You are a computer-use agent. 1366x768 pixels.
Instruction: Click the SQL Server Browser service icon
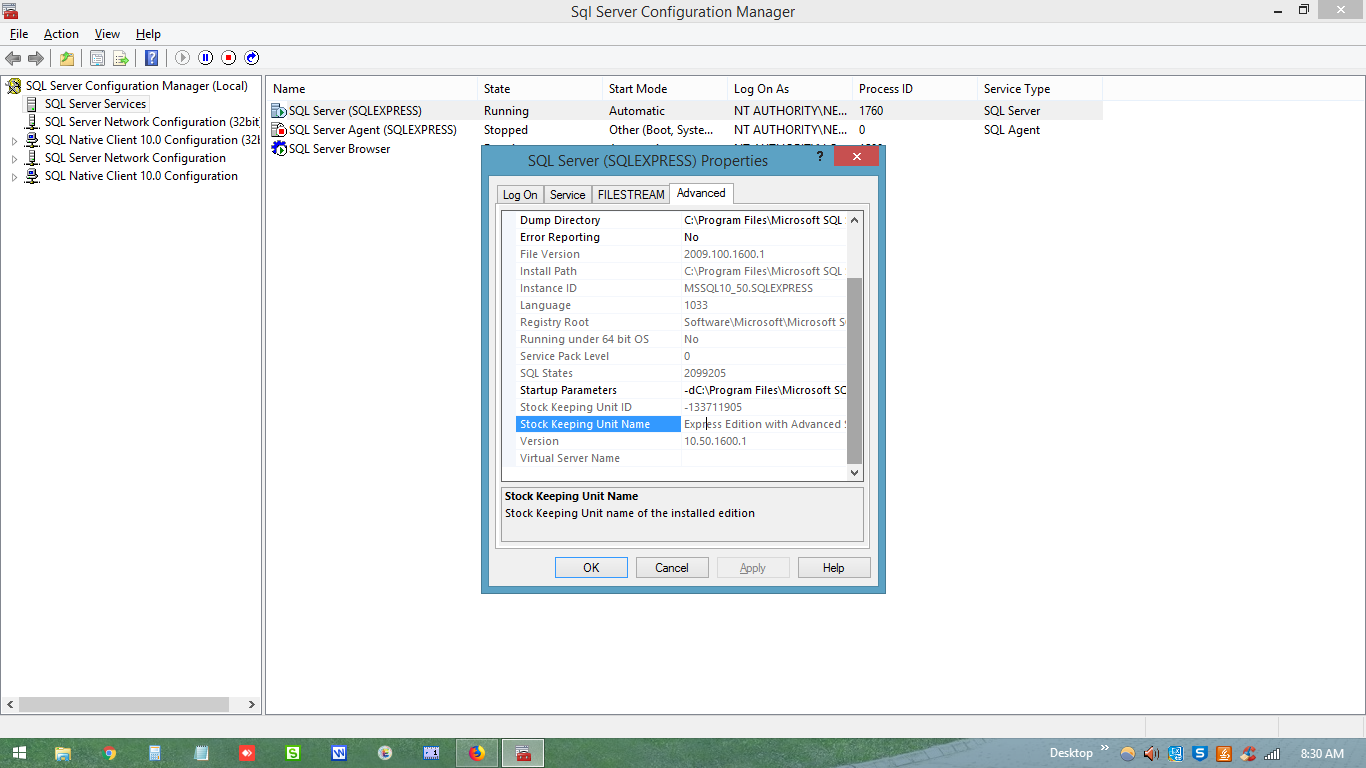pos(279,149)
